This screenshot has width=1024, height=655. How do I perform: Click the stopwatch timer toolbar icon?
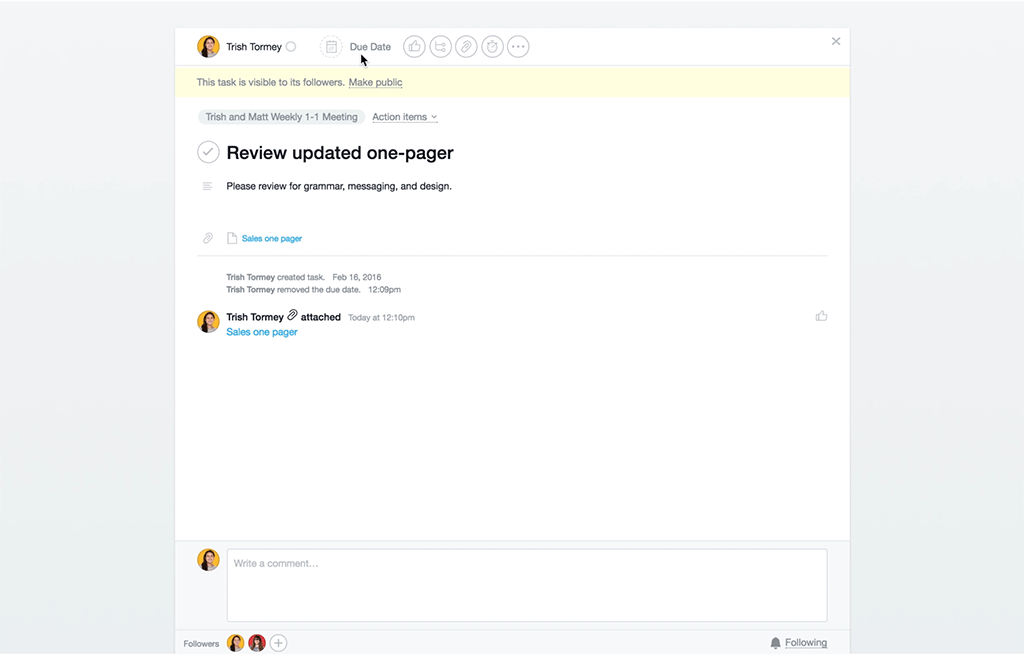(x=492, y=47)
